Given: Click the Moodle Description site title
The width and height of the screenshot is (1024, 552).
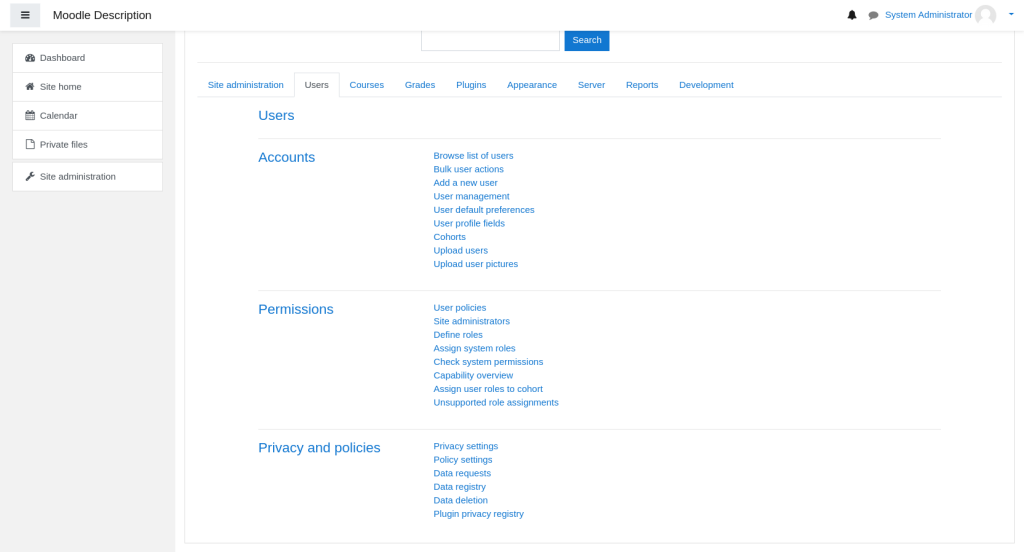Looking at the screenshot, I should 102,15.
